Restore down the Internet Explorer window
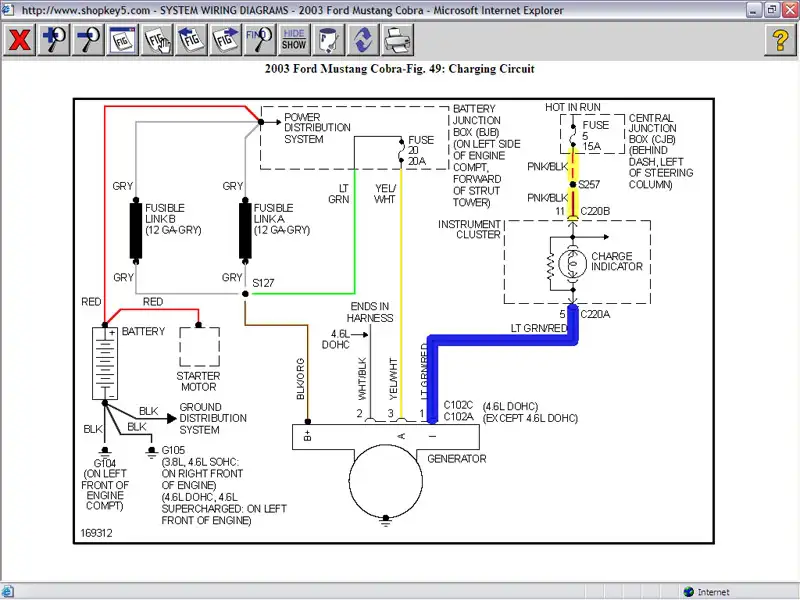Viewport: 800px width, 600px height. coord(771,10)
